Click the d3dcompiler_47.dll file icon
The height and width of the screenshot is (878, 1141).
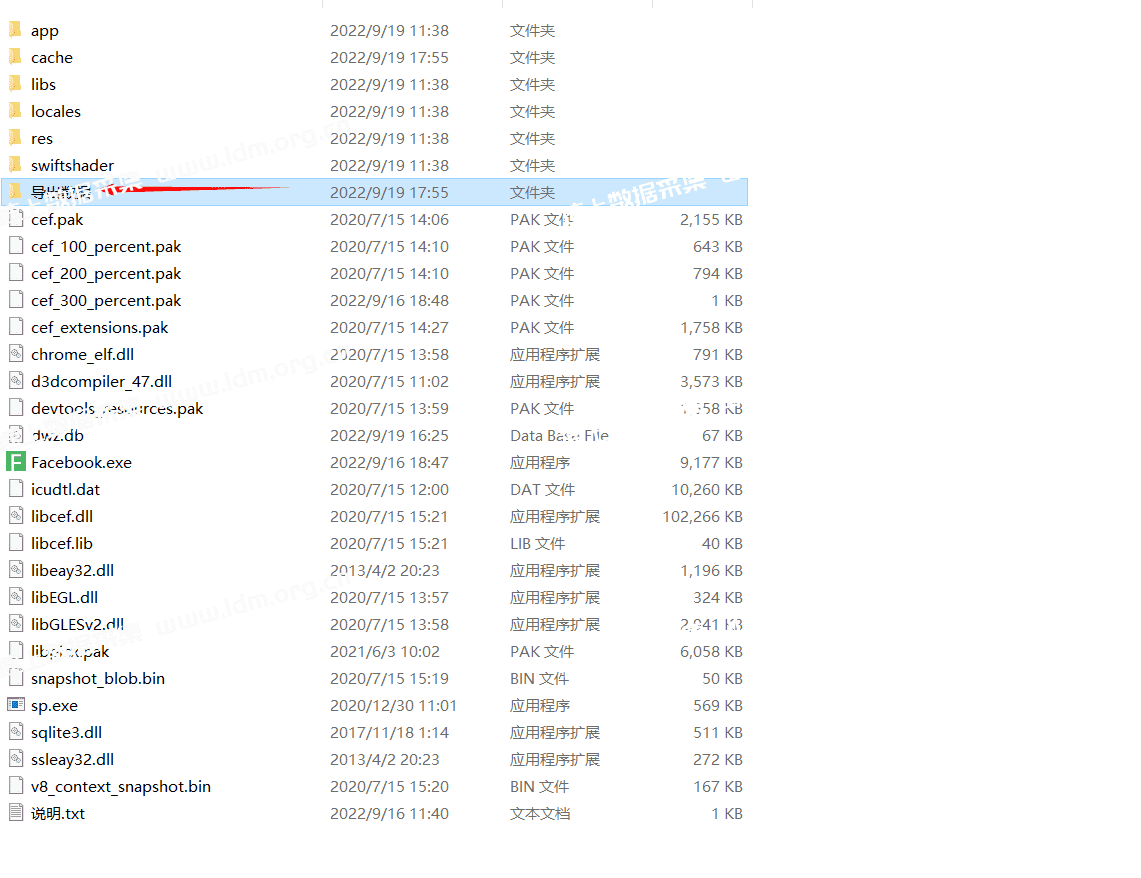click(16, 380)
